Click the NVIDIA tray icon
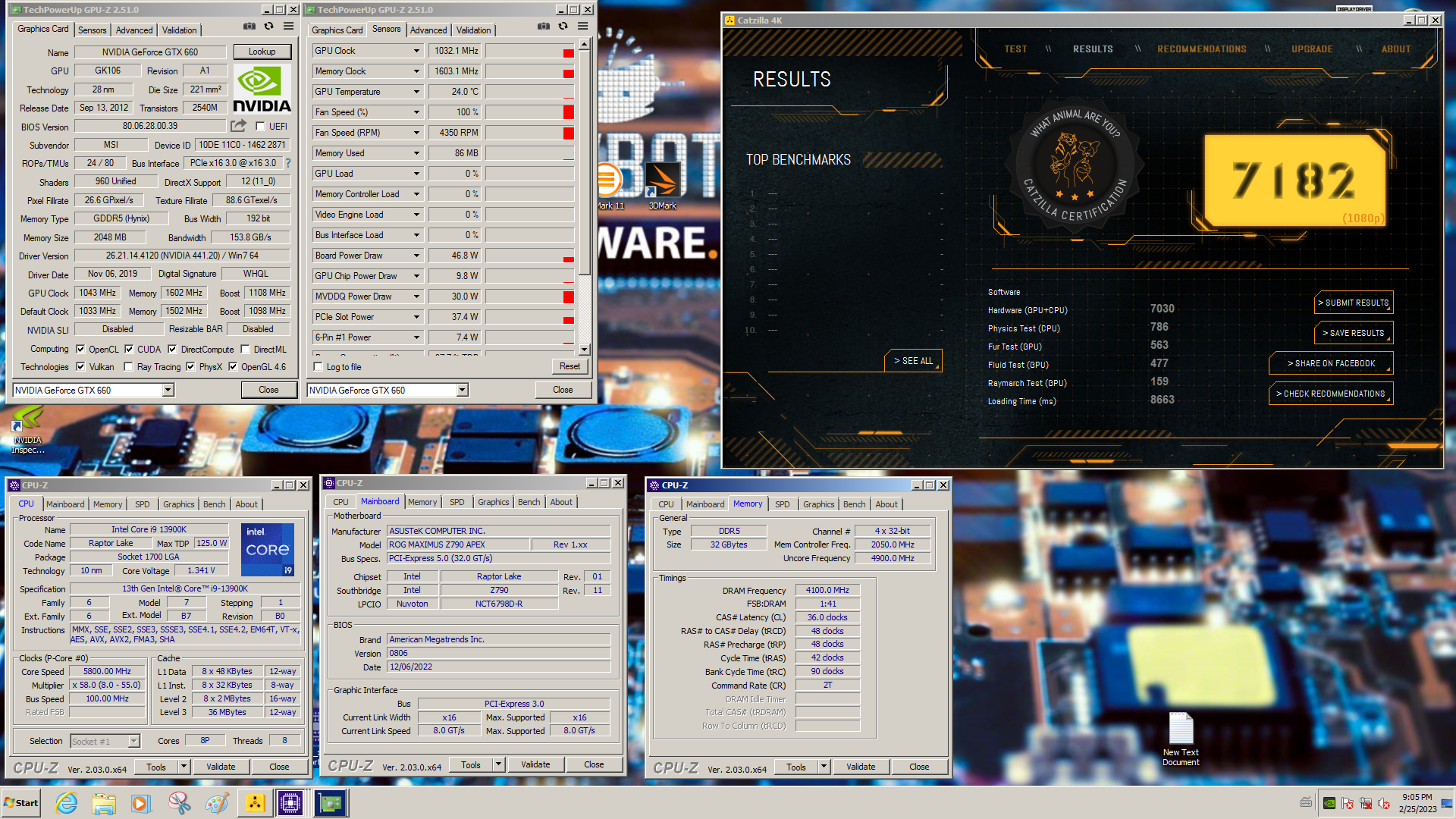Screen dimensions: 1456x819 (x=1329, y=803)
